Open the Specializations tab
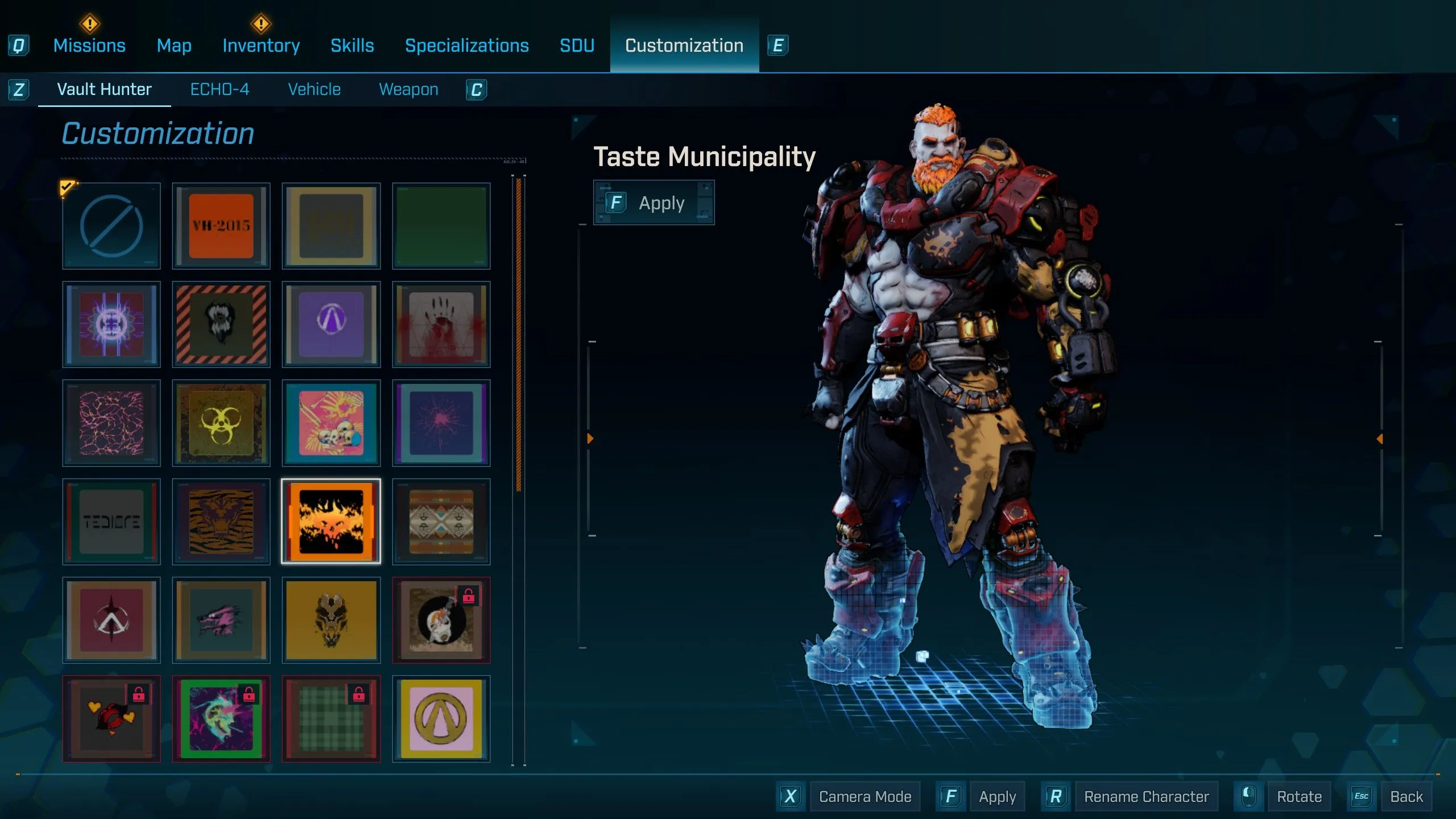Viewport: 1456px width, 819px height. pyautogui.click(x=466, y=45)
